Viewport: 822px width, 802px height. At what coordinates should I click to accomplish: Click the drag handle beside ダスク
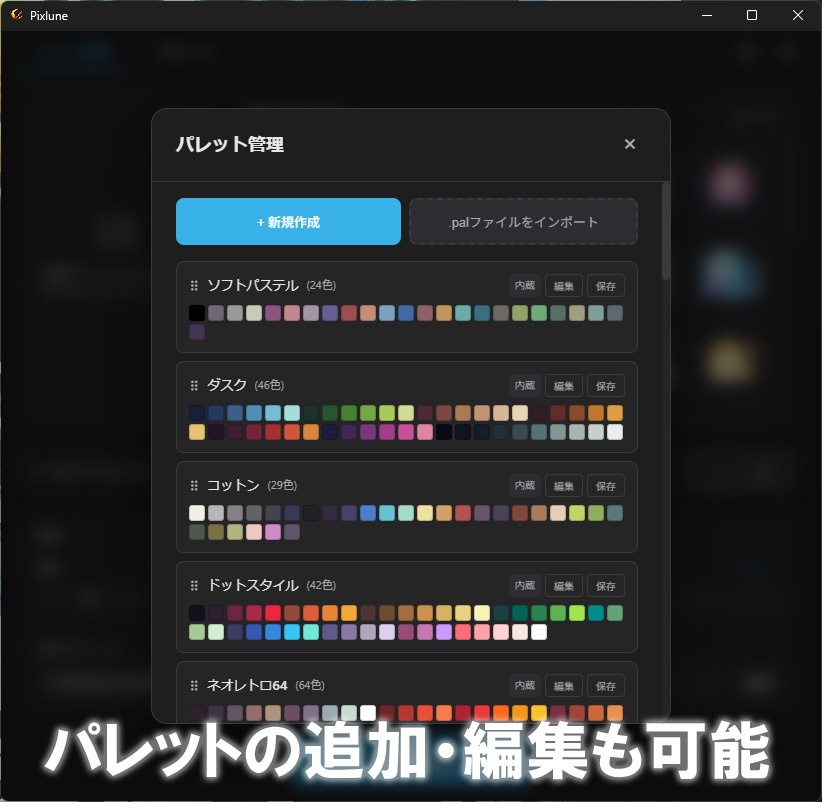tap(194, 385)
